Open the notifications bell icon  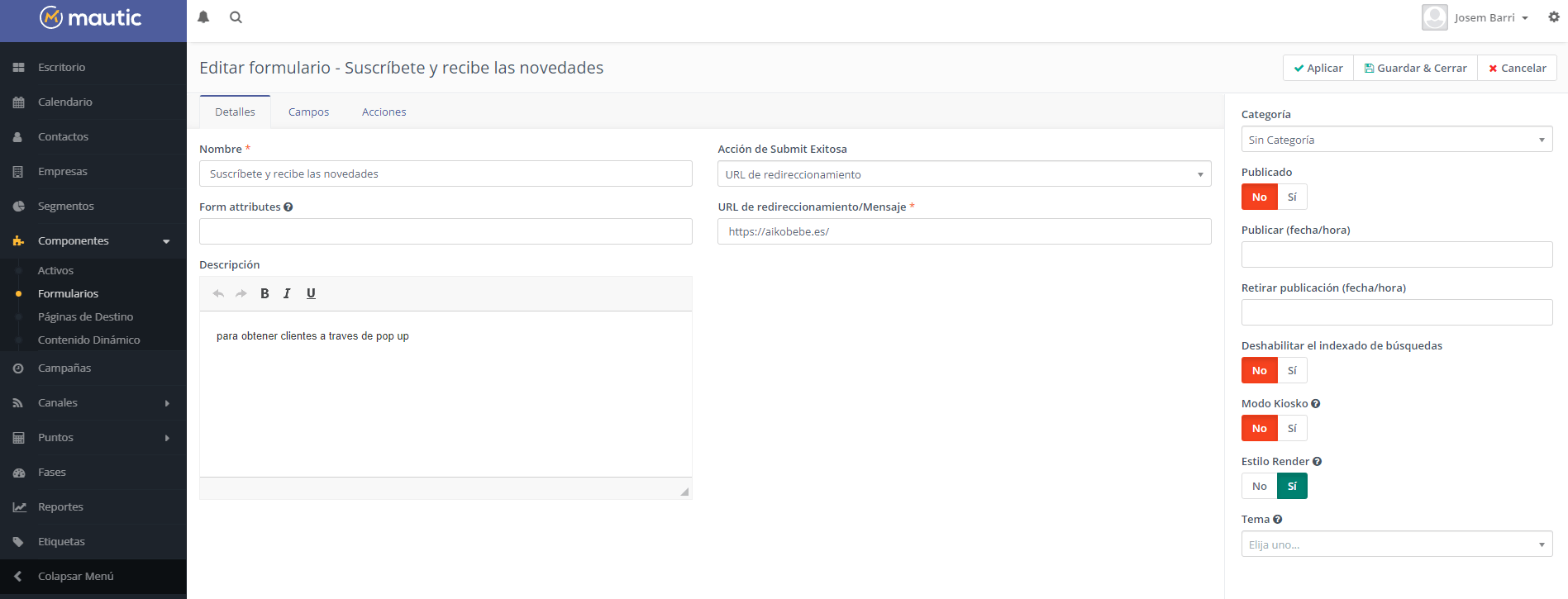[x=203, y=17]
